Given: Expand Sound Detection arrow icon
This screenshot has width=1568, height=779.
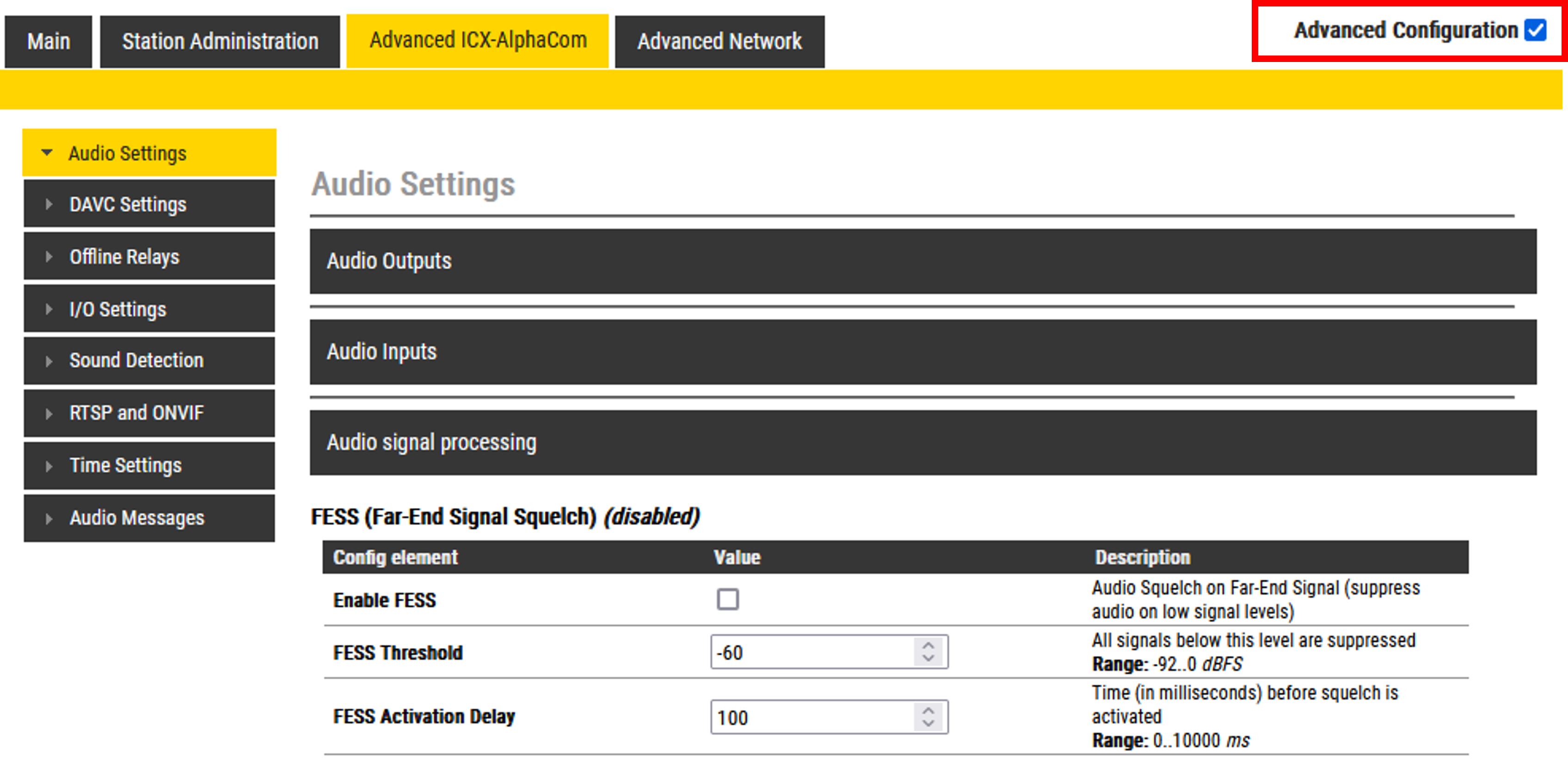Looking at the screenshot, I should click(x=49, y=361).
